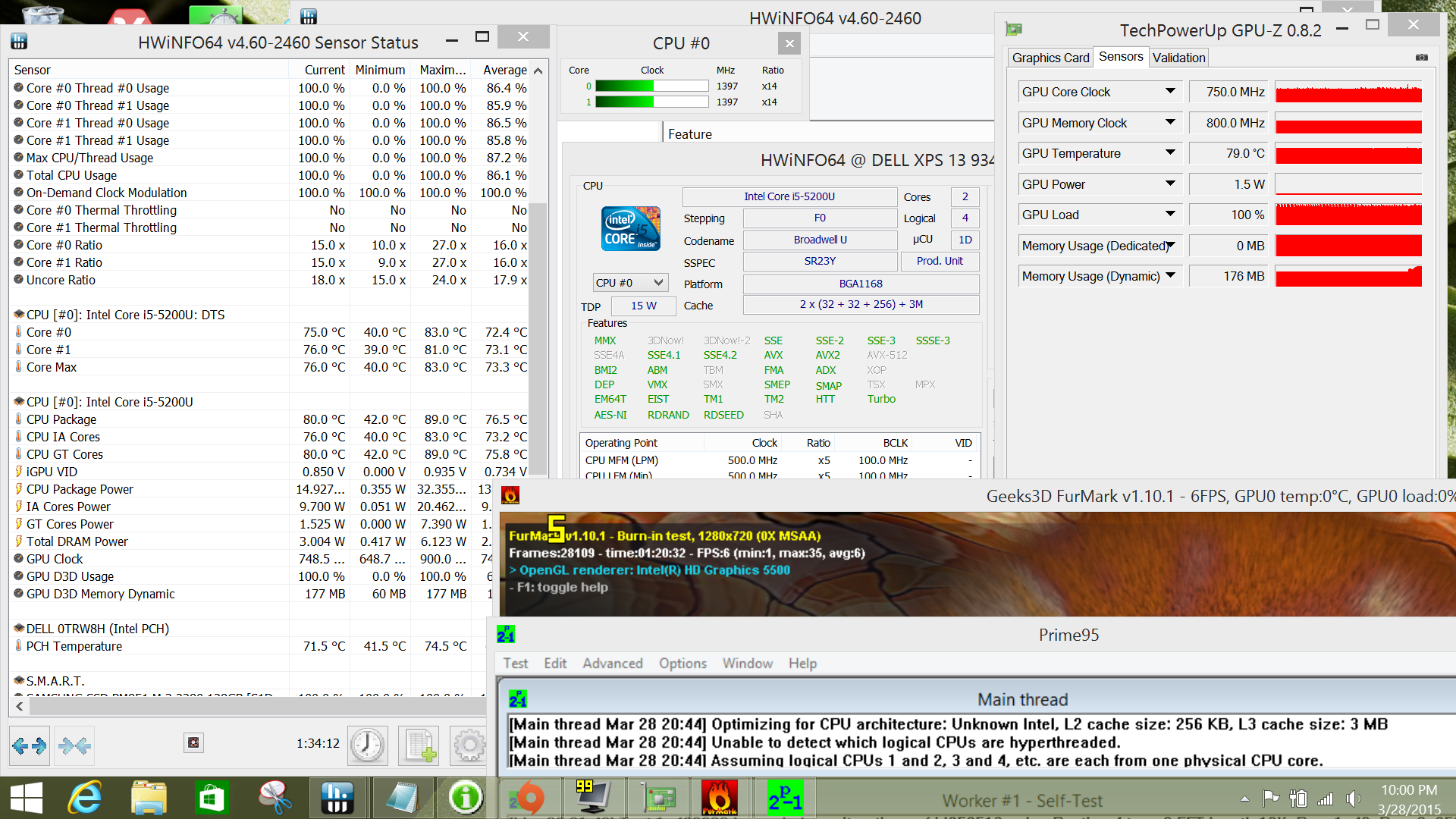The height and width of the screenshot is (819, 1456).
Task: Click GPU-Z screenshot camera icon
Action: [1421, 58]
